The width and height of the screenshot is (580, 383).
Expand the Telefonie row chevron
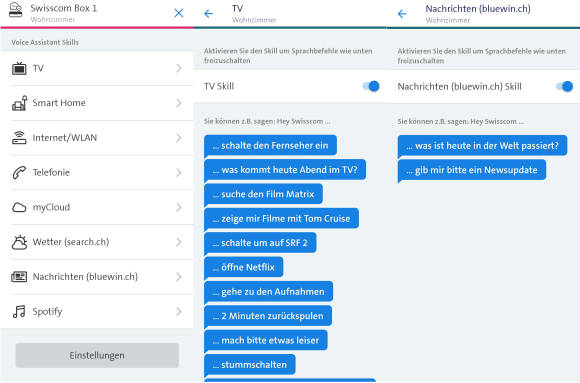coord(179,172)
